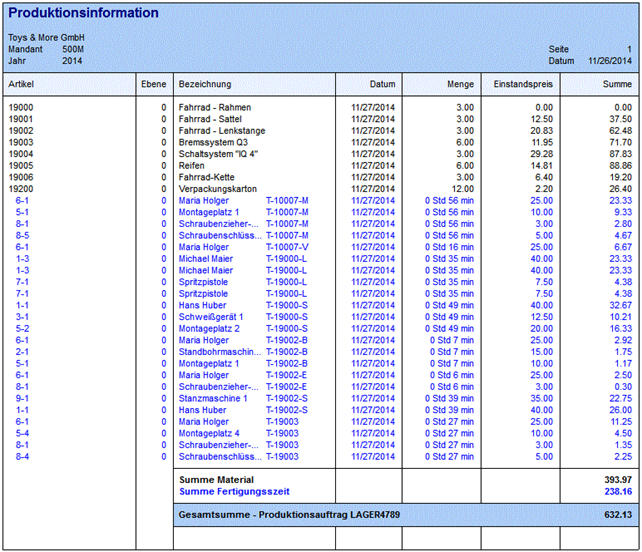Click the Menge column header

pos(461,84)
